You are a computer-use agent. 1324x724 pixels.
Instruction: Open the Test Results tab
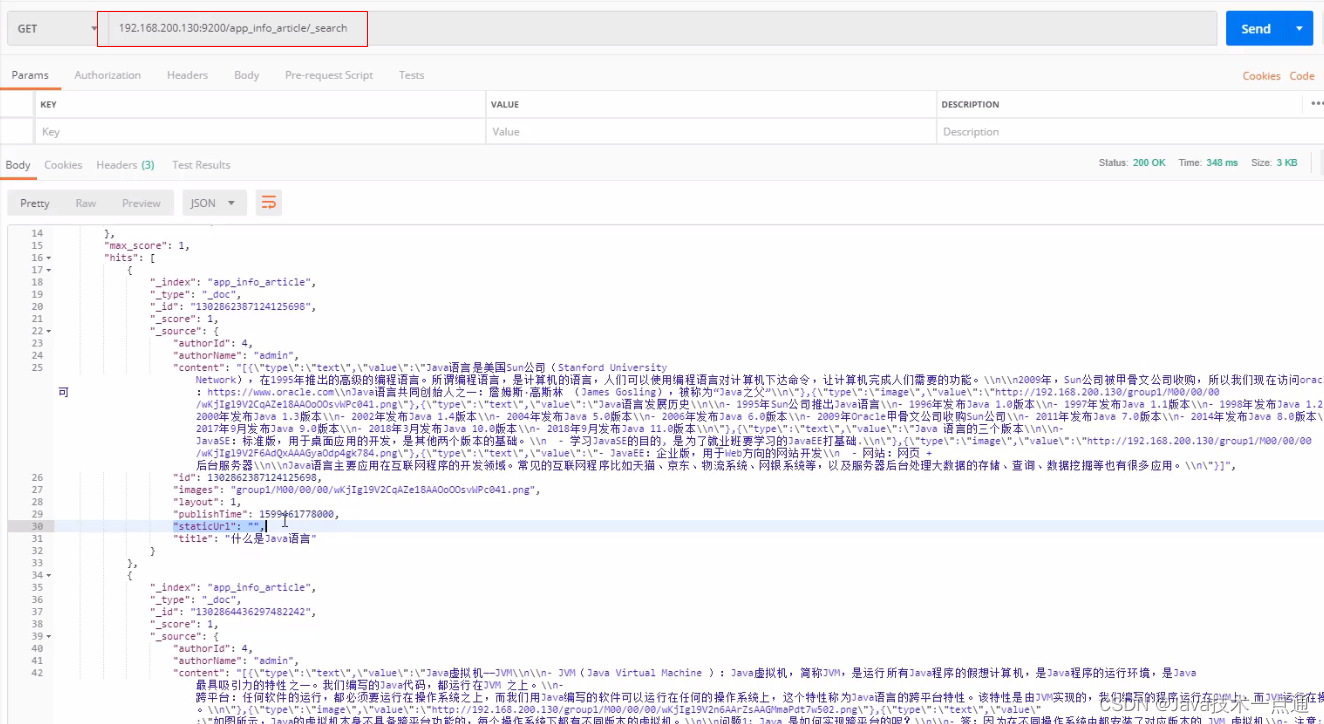[201, 165]
